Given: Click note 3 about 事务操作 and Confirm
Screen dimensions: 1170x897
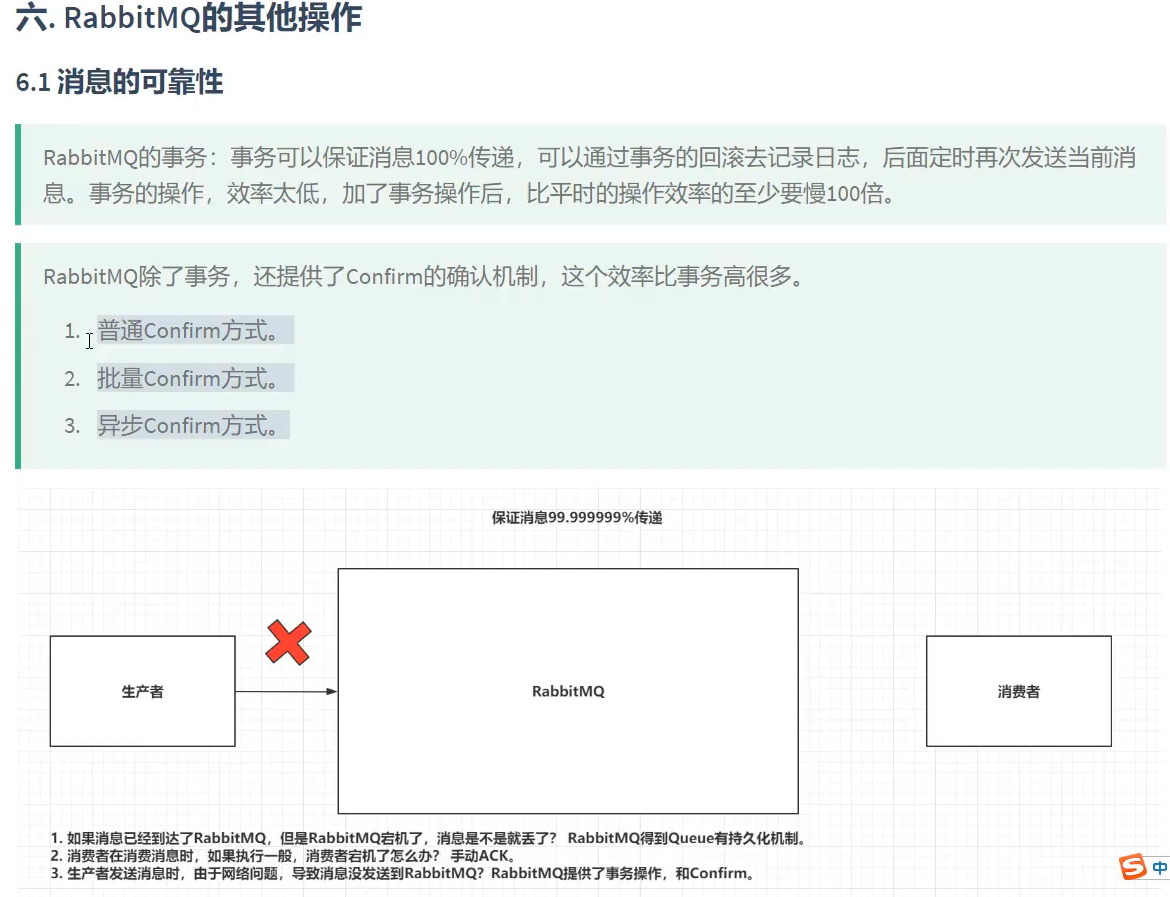Looking at the screenshot, I should click(x=403, y=873).
